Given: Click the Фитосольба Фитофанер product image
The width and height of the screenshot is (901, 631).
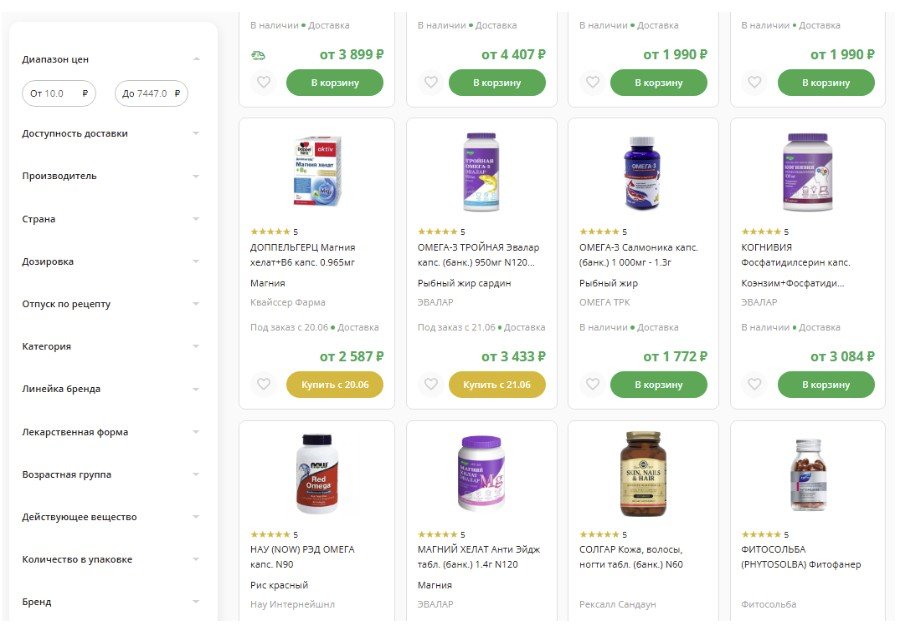Looking at the screenshot, I should click(807, 473).
